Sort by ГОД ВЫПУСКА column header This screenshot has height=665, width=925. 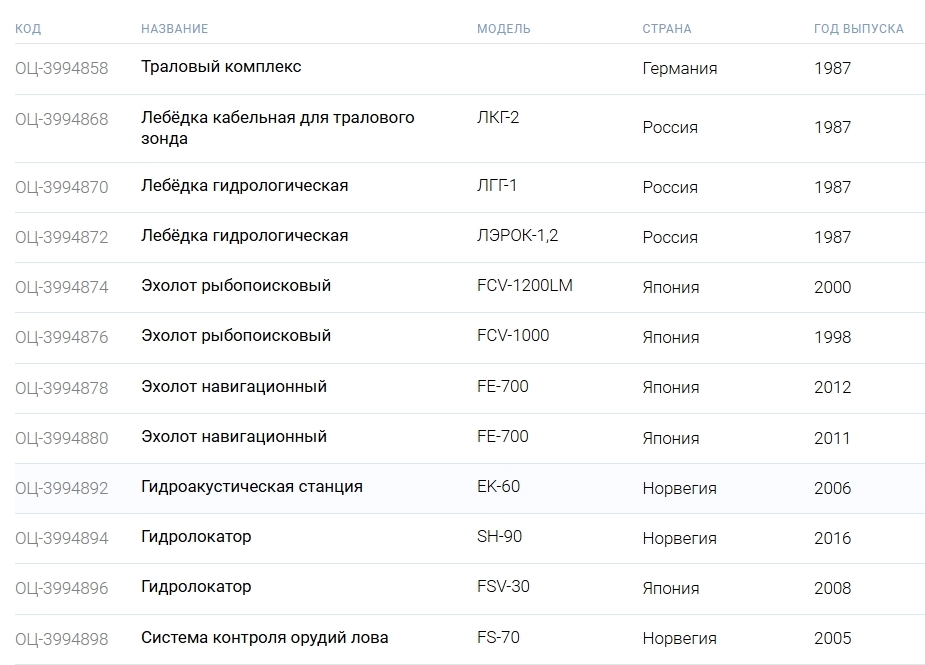858,29
